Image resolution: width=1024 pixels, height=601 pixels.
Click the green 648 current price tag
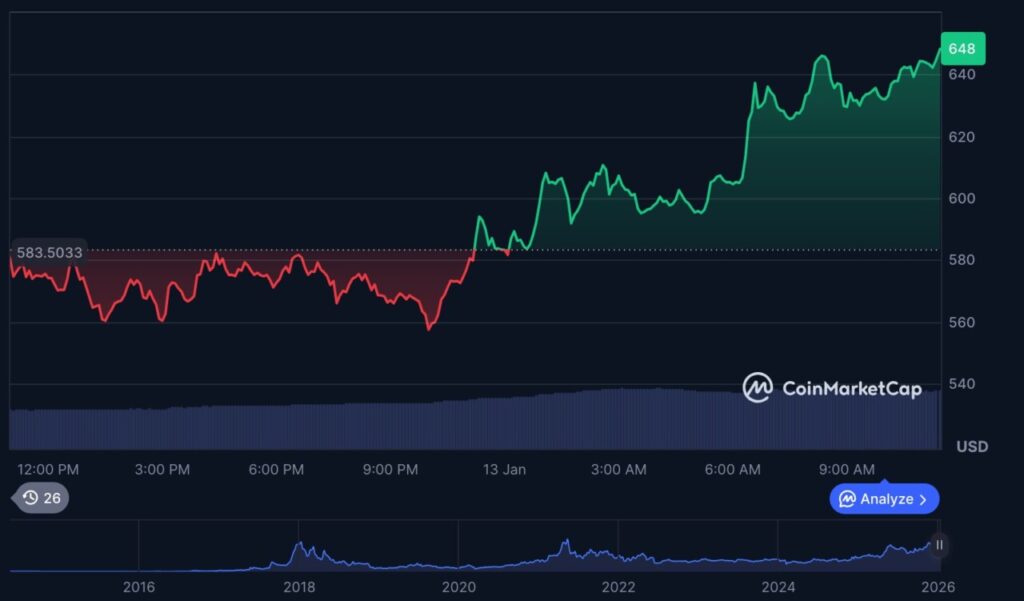(x=961, y=49)
